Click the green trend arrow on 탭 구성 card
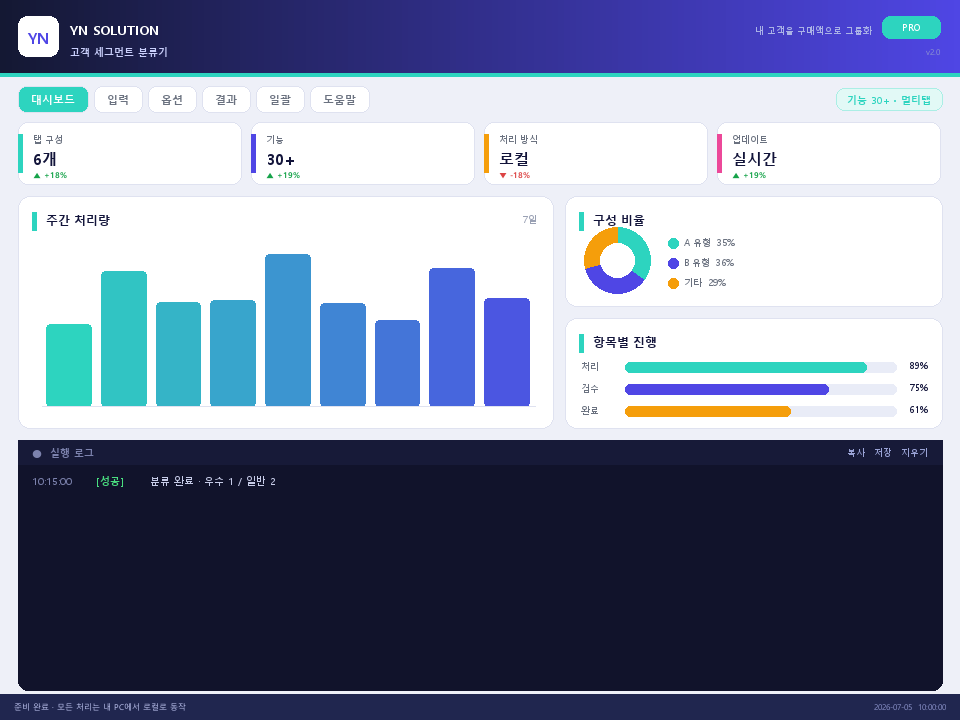Image resolution: width=960 pixels, height=720 pixels. 37,176
